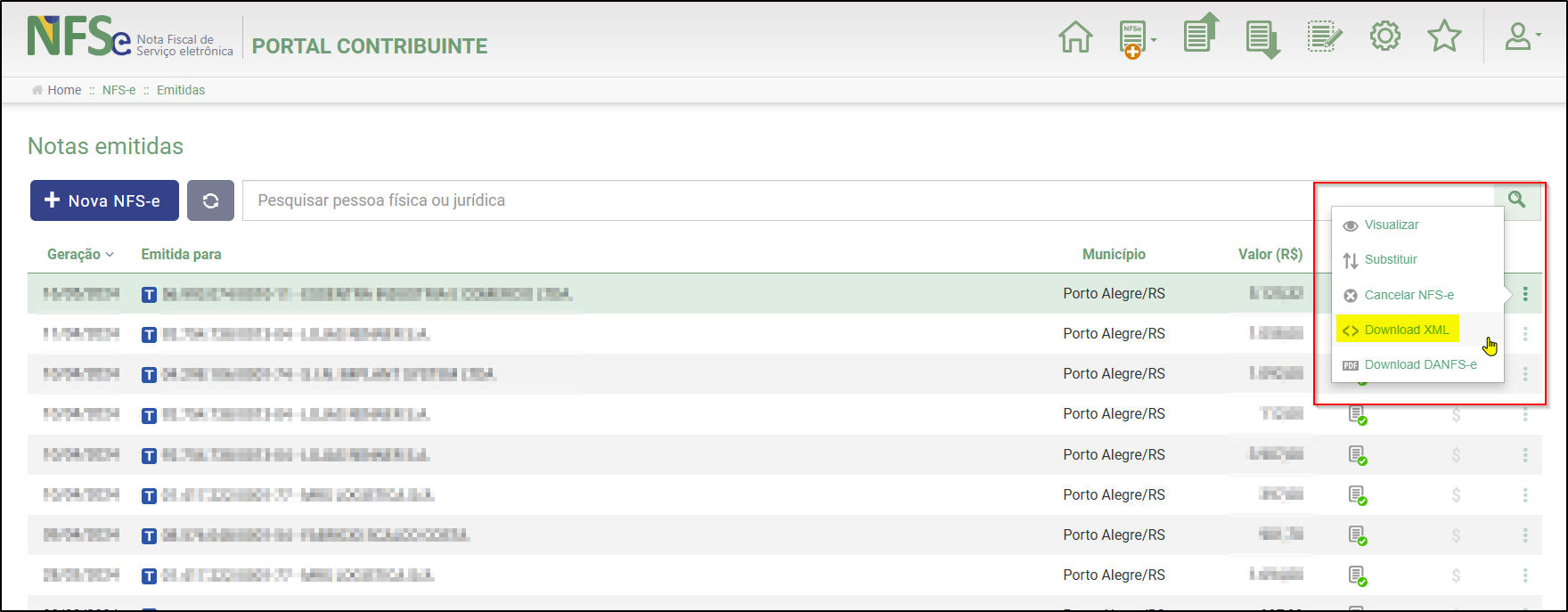1568x612 pixels.
Task: Select Visualizar in the context menu
Action: coord(1391,224)
